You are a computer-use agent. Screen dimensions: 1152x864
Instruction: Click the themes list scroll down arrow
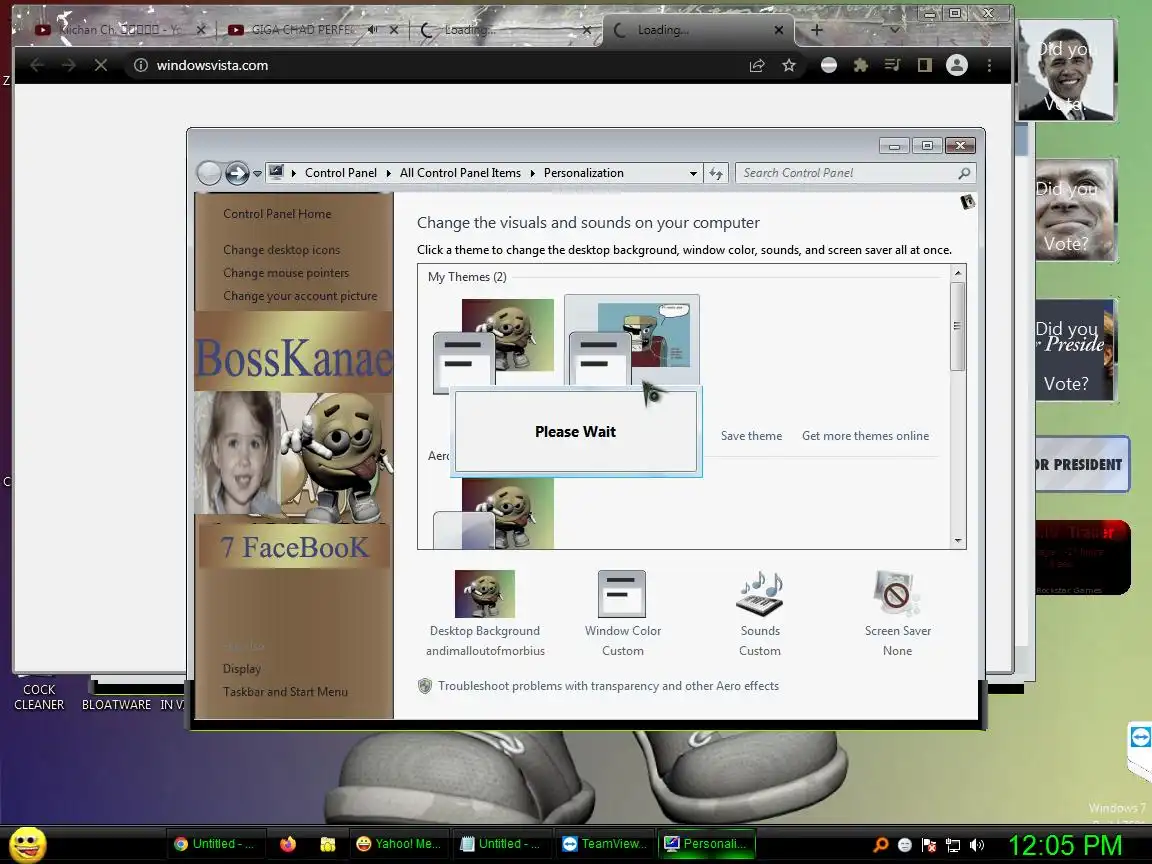[957, 540]
